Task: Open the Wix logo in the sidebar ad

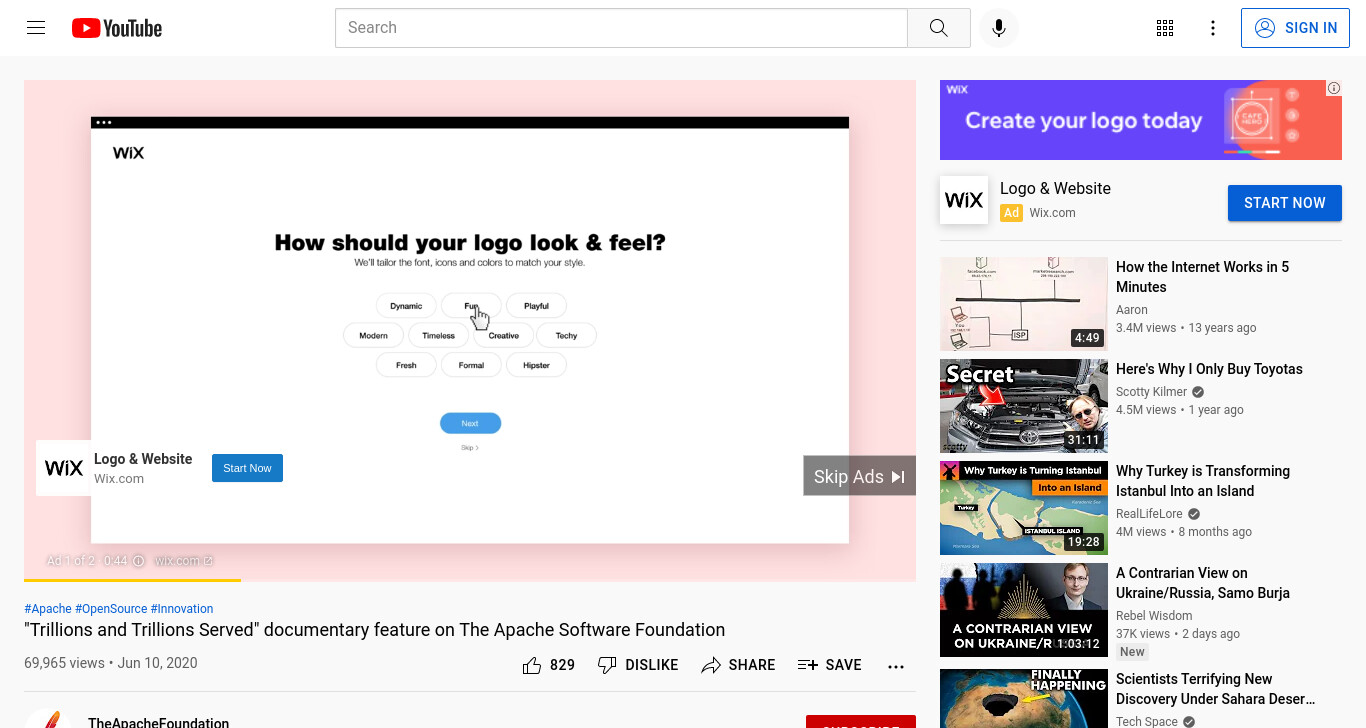Action: (964, 200)
